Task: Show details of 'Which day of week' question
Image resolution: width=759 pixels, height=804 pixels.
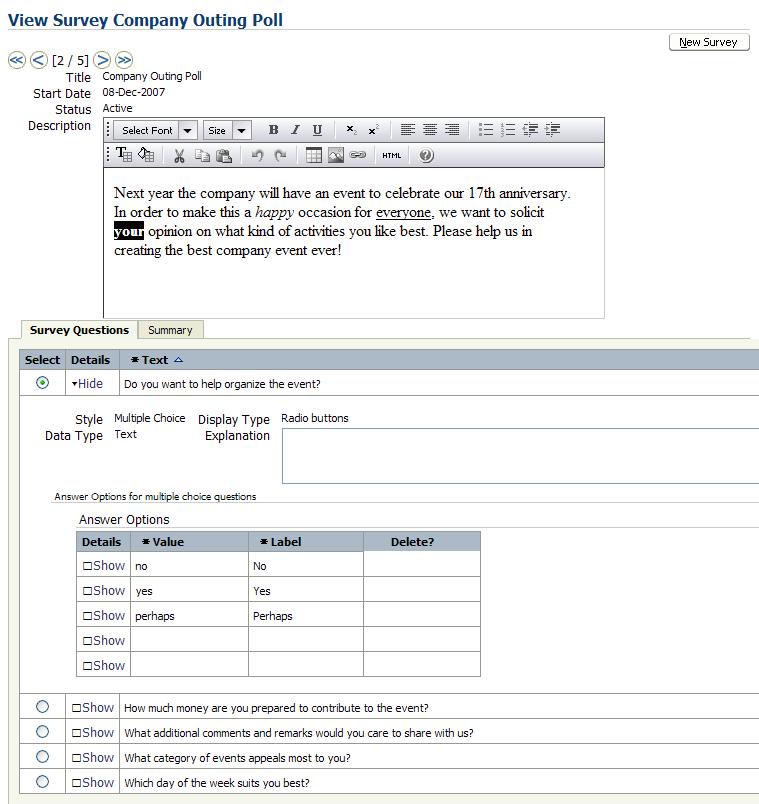Action: coord(93,782)
